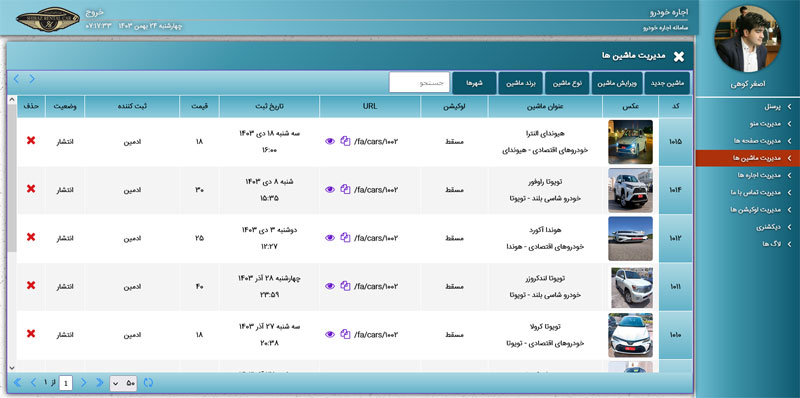Delete car 1010 with the red X

(x=31, y=333)
